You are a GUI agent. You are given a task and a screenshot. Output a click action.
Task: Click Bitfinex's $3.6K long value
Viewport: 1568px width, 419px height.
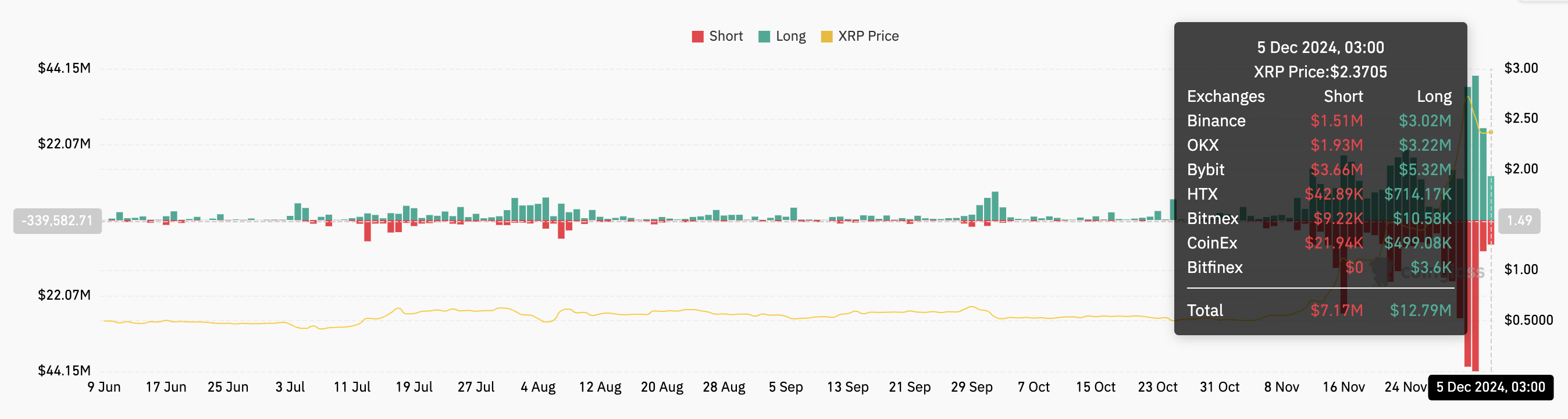1430,267
